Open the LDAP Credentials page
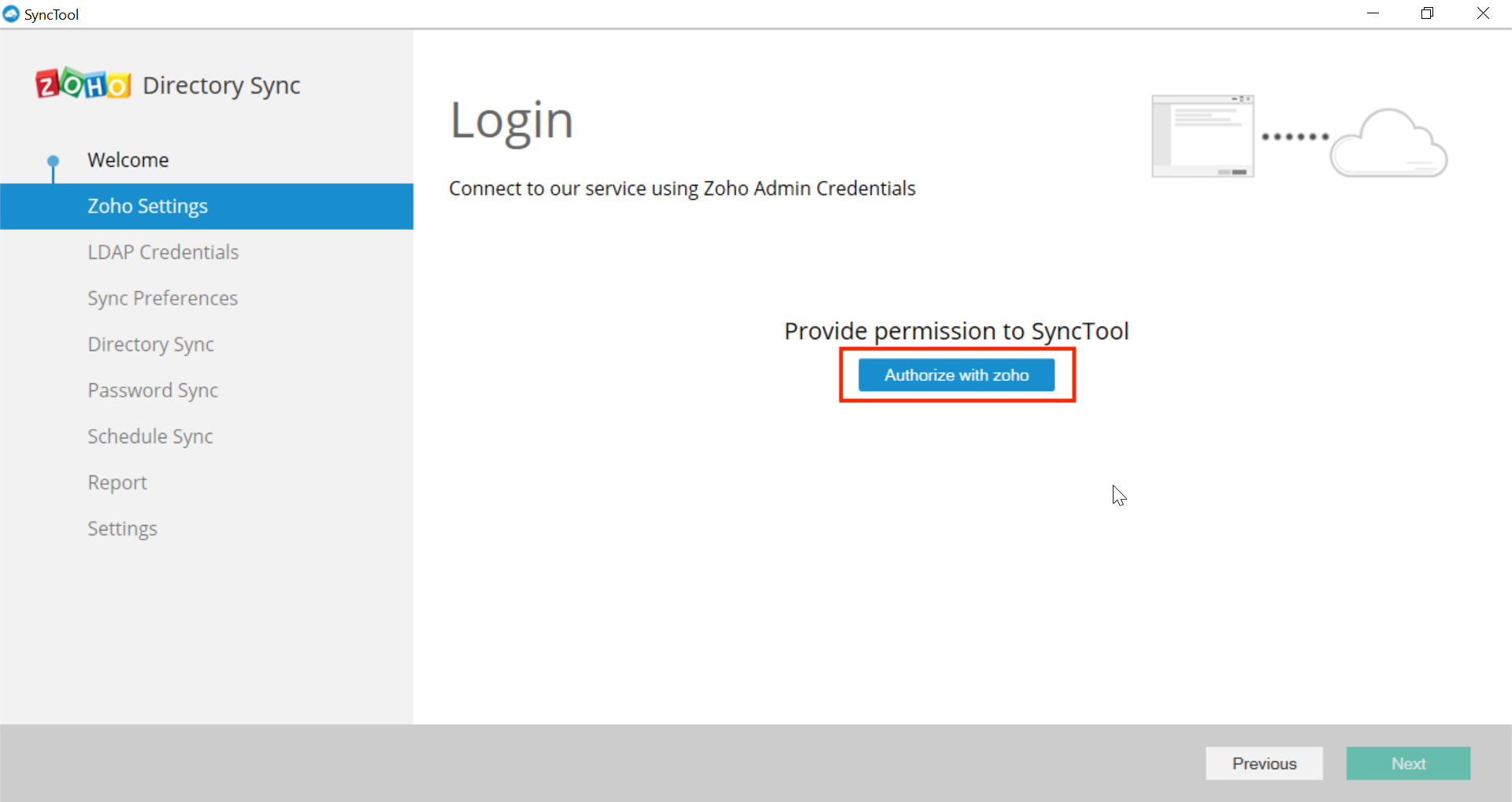Viewport: 1512px width, 802px height. click(x=163, y=252)
